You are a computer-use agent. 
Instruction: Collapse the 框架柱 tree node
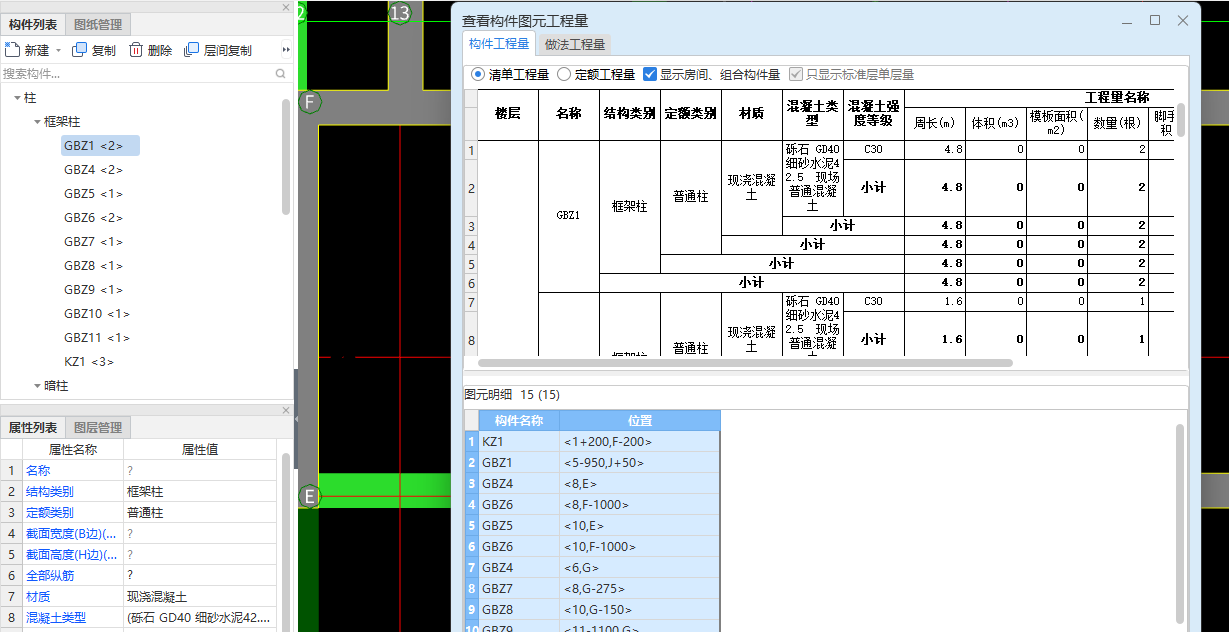click(37, 121)
